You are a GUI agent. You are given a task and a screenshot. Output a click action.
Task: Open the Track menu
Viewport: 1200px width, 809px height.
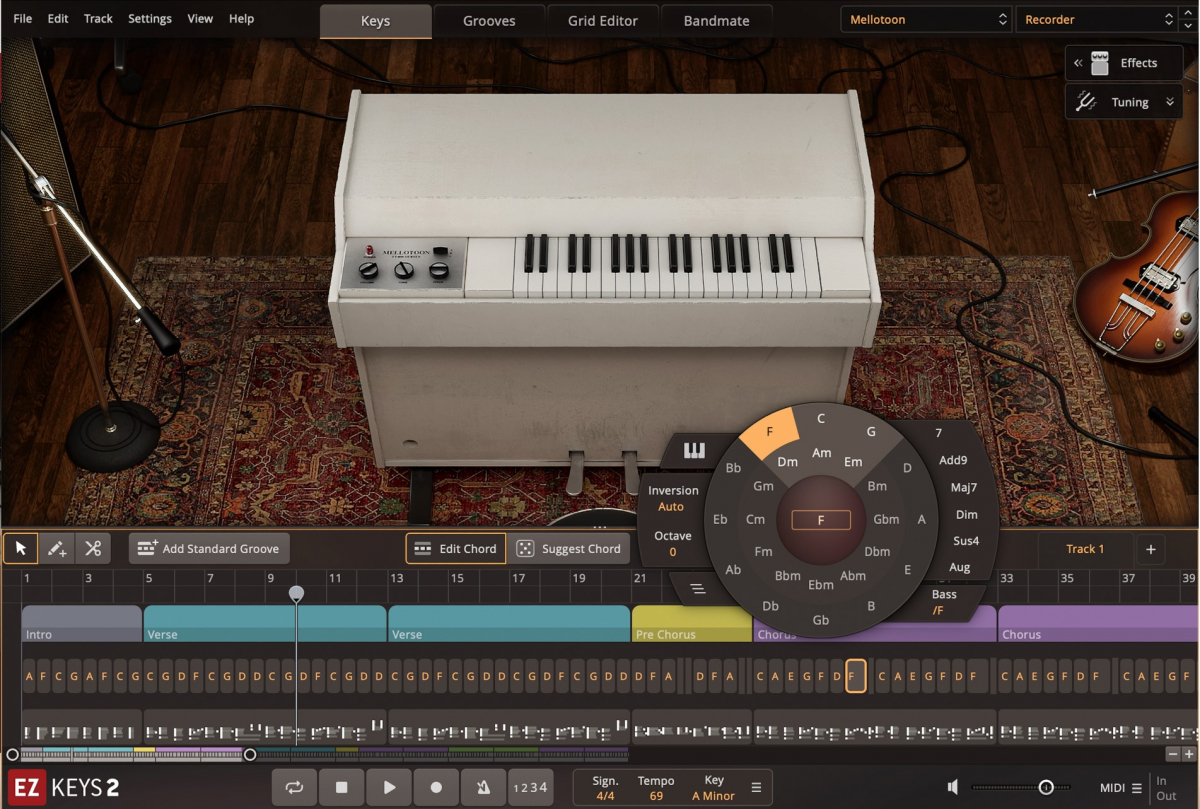pyautogui.click(x=98, y=19)
